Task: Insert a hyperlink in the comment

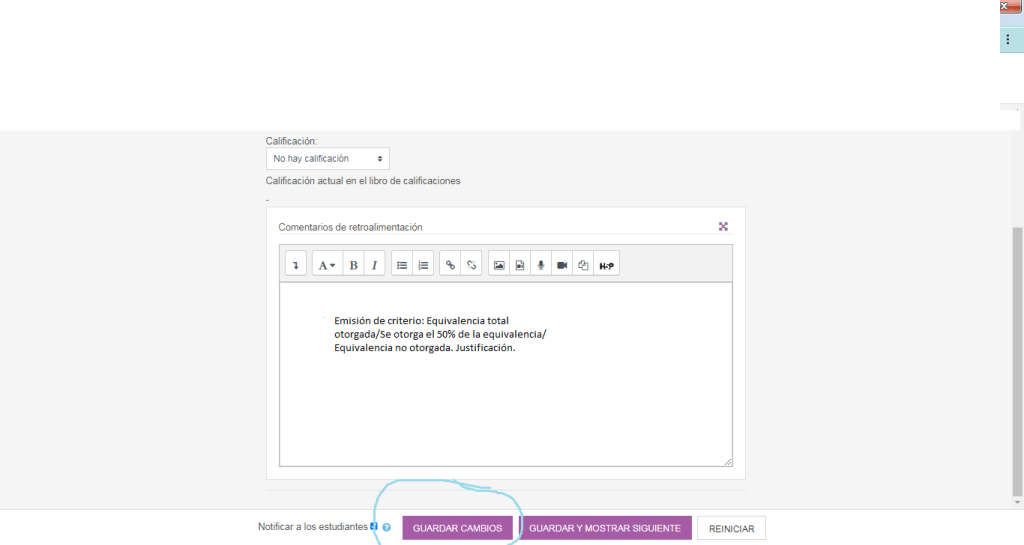Action: (x=451, y=265)
